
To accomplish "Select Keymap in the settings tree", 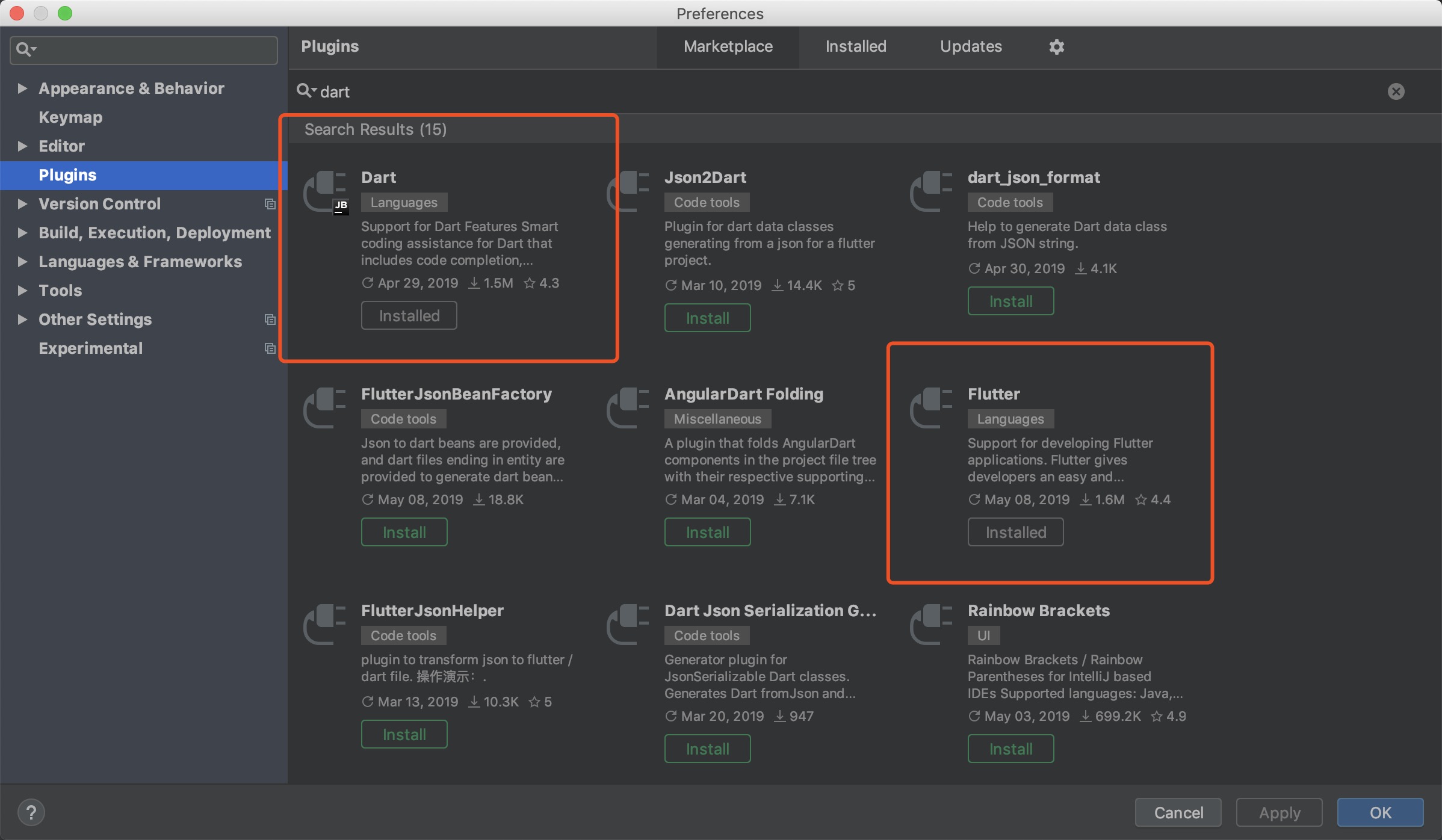I will (70, 117).
